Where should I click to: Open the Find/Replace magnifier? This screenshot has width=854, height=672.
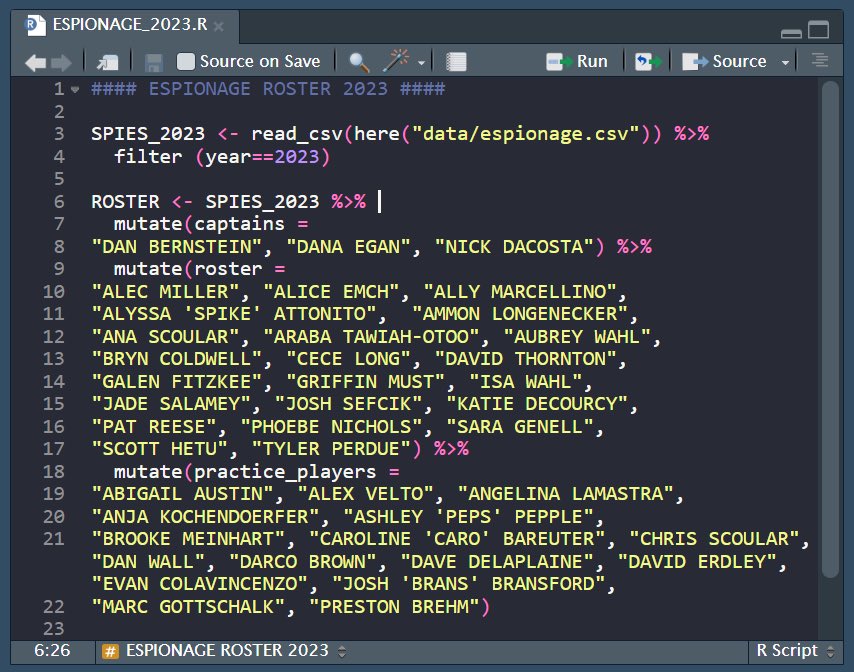(x=359, y=62)
